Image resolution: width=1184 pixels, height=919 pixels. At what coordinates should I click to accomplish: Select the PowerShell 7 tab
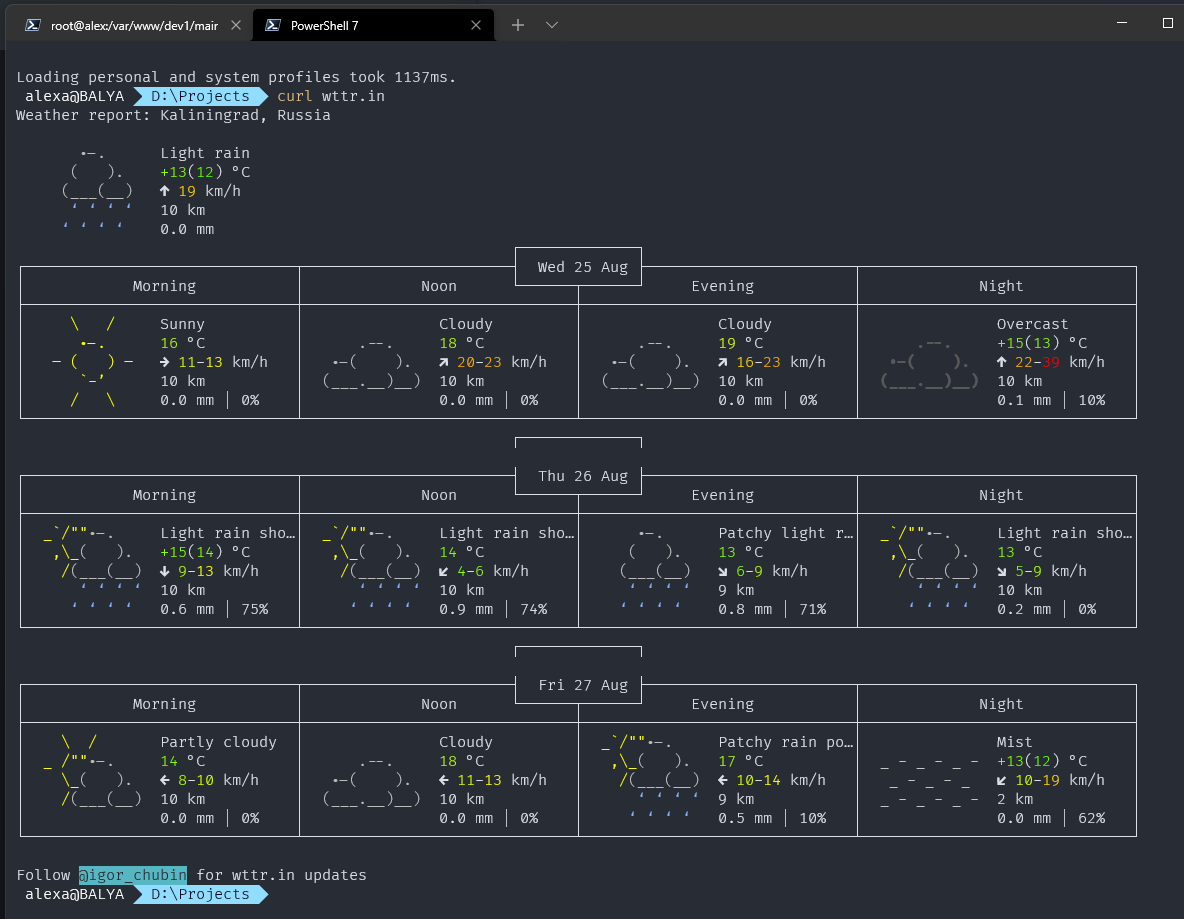[324, 26]
